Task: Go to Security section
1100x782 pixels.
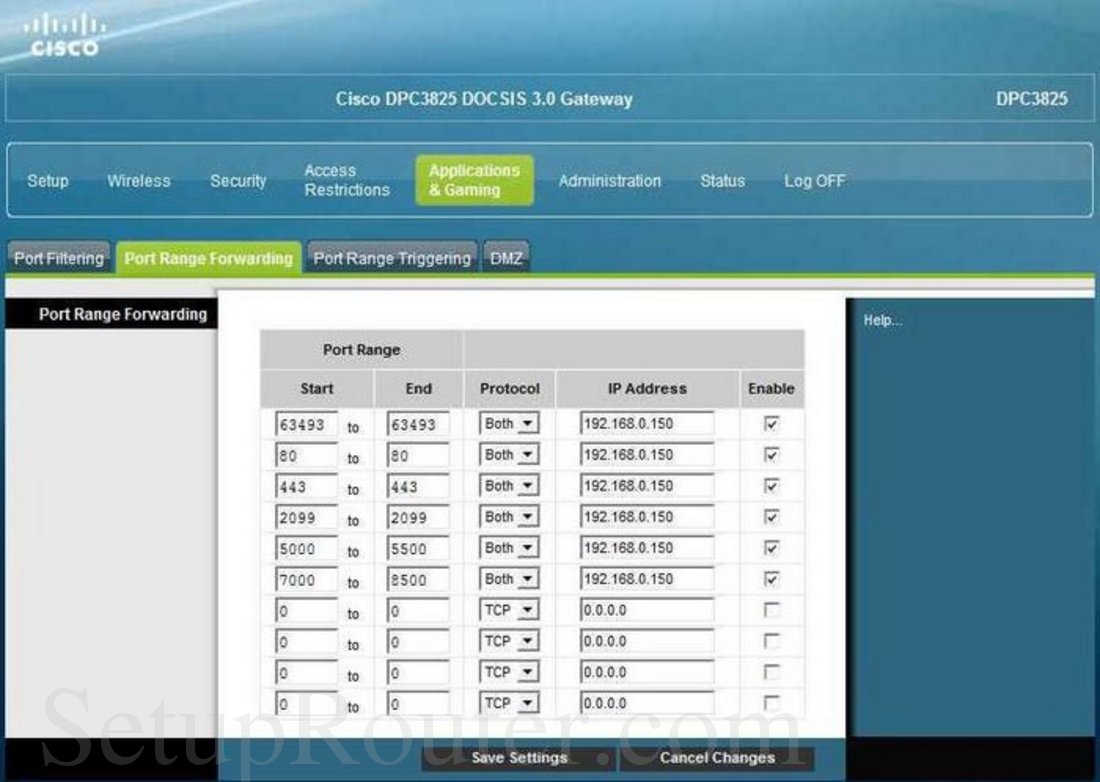Action: (x=238, y=181)
